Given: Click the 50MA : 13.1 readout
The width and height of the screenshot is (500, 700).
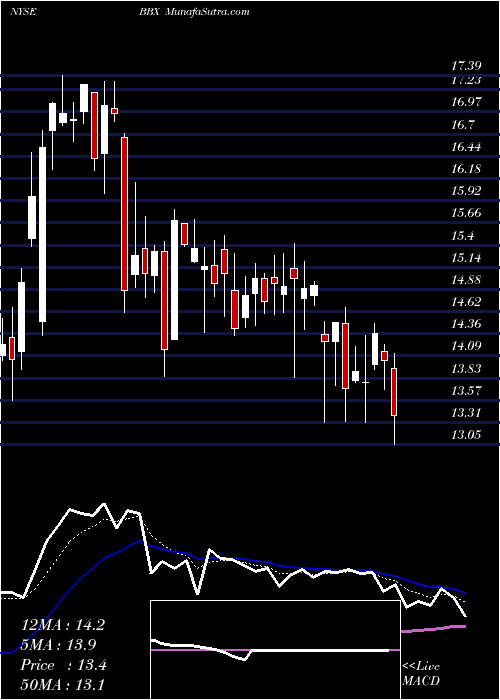Looking at the screenshot, I should (x=63, y=684).
